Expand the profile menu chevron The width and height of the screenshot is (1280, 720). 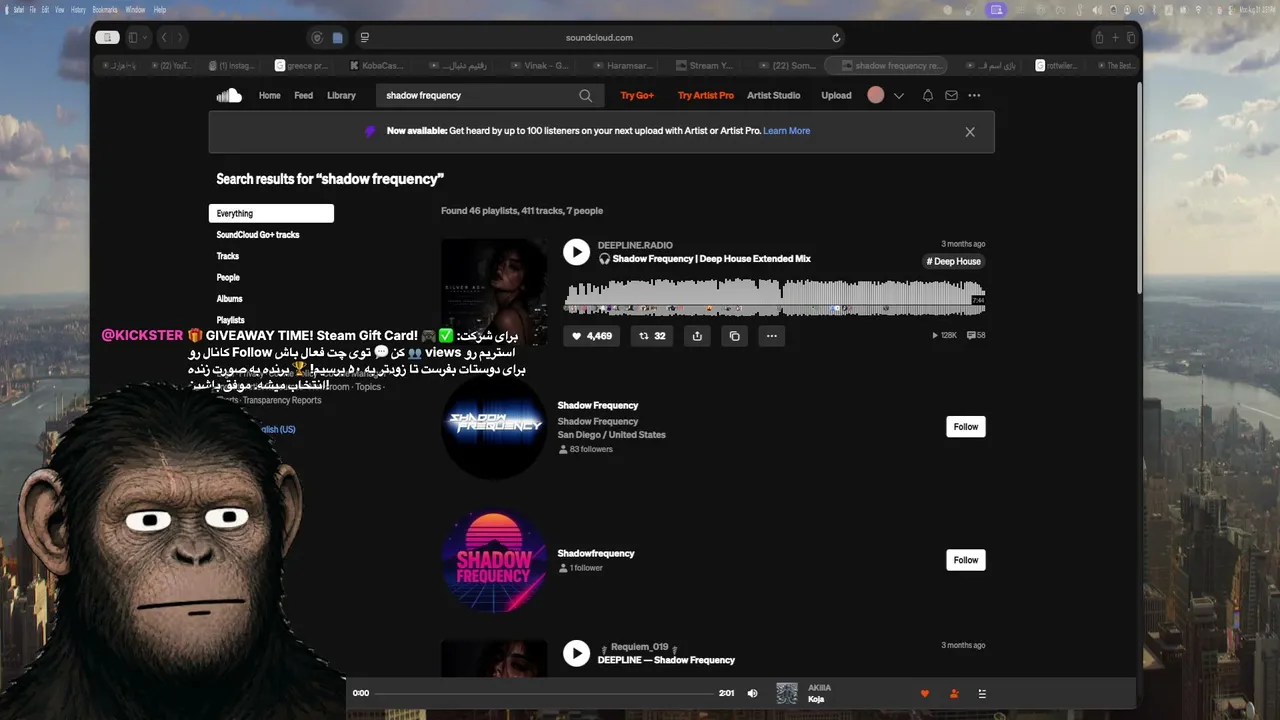pos(899,96)
